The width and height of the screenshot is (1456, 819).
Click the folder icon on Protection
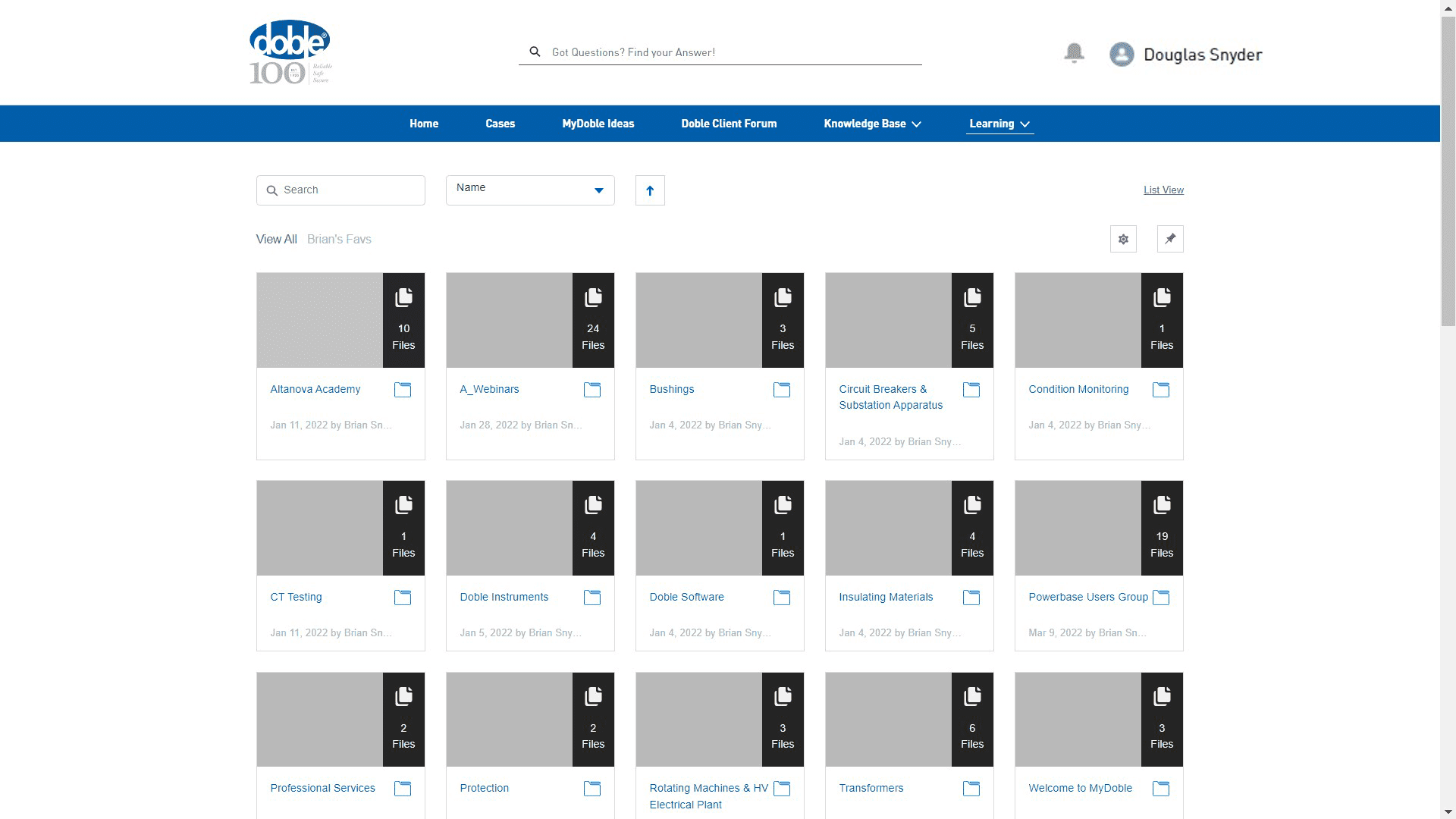click(x=592, y=789)
